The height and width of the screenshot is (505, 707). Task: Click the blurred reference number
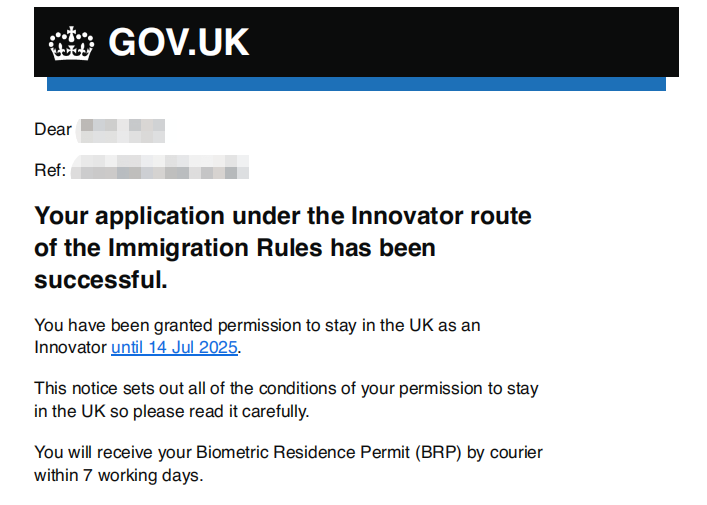click(160, 167)
